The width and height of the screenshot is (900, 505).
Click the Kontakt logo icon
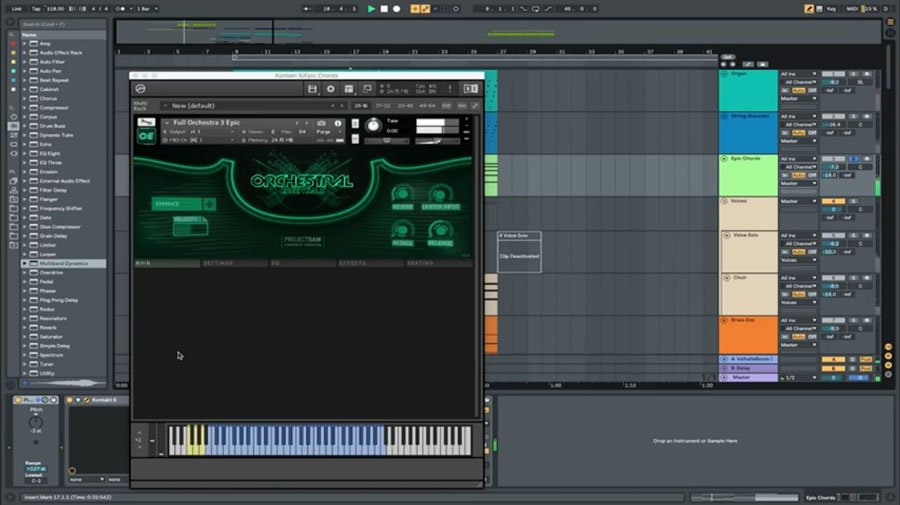tap(141, 89)
